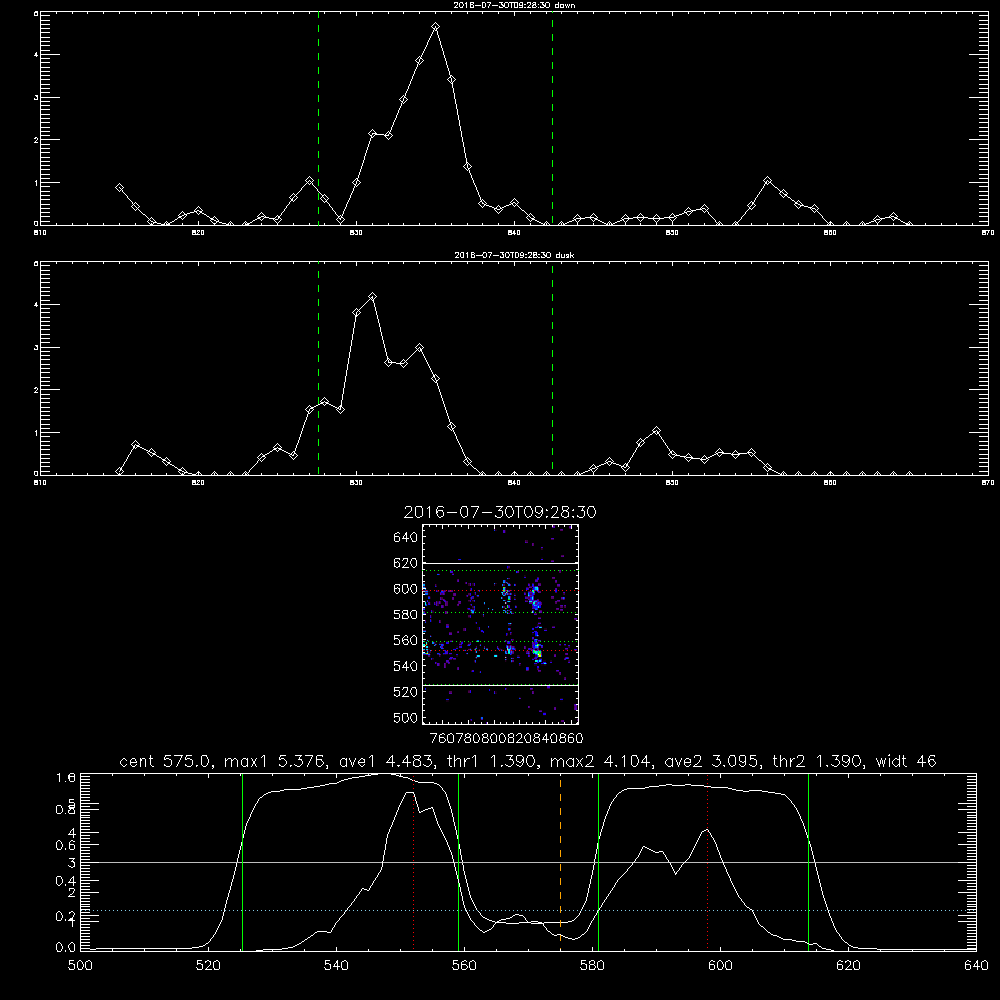Open the colored heatmap image panel
The image size is (1000, 1000).
tap(500, 624)
